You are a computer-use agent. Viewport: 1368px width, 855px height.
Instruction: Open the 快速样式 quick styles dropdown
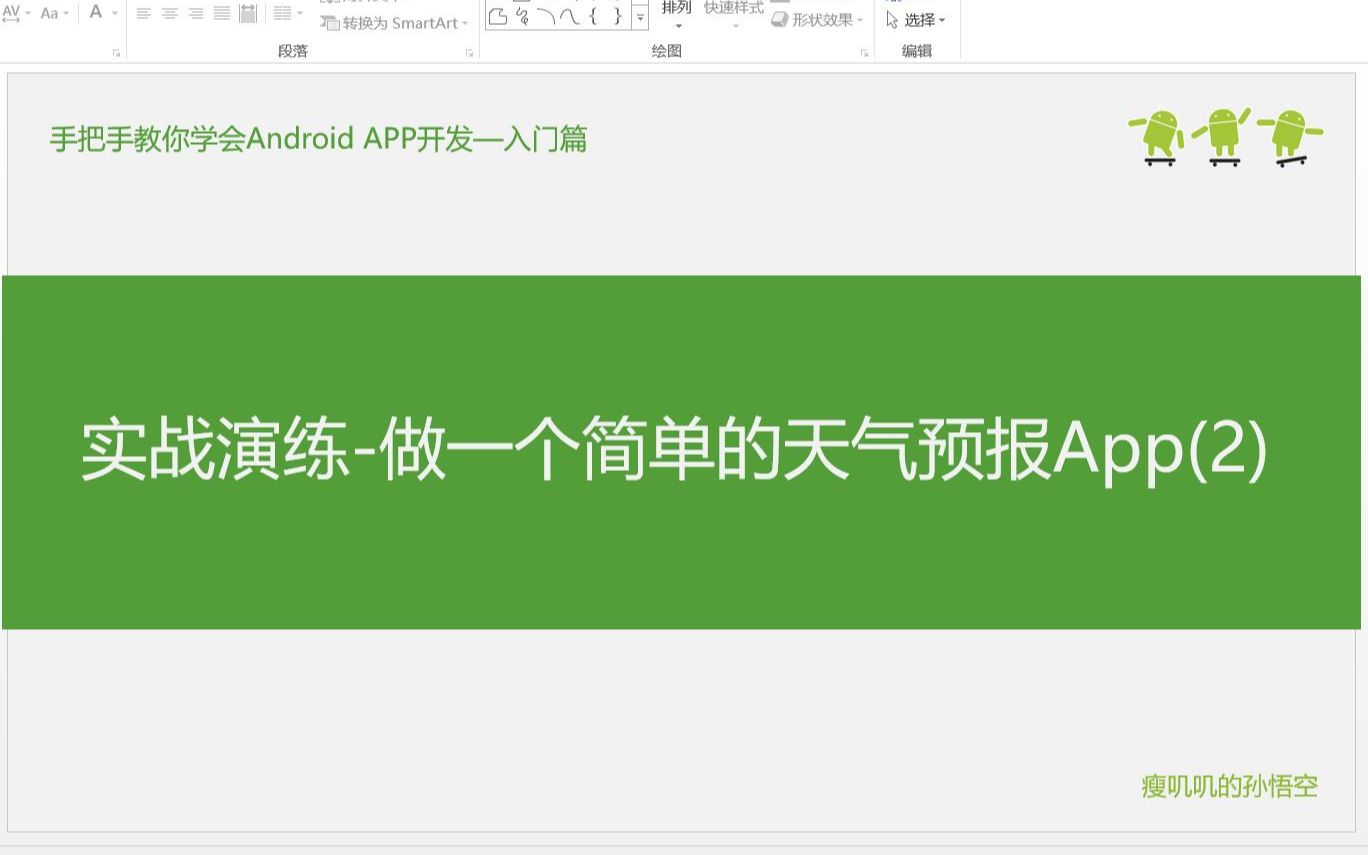pyautogui.click(x=734, y=14)
